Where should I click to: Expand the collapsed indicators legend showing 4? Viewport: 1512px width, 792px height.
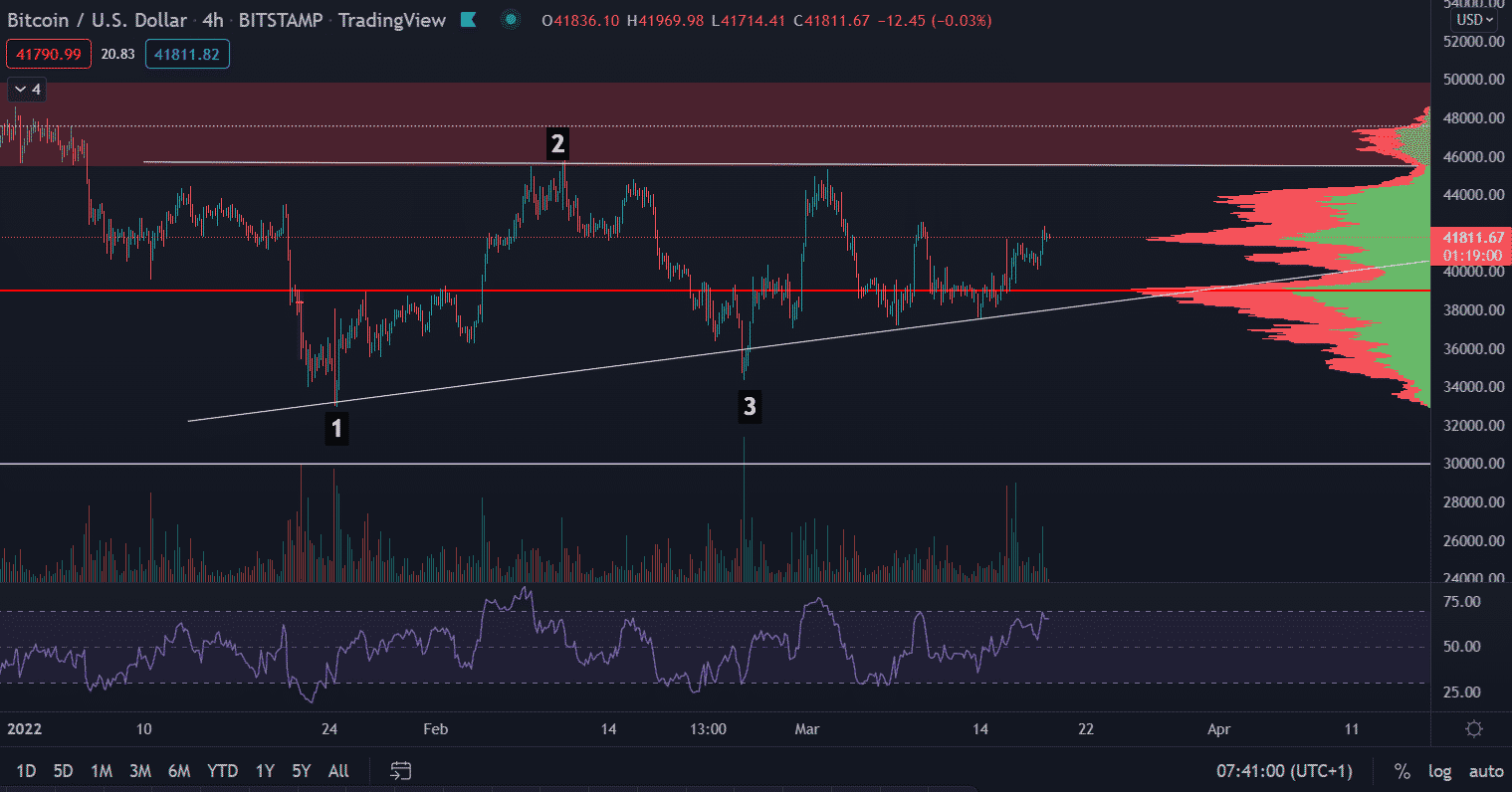pos(27,90)
